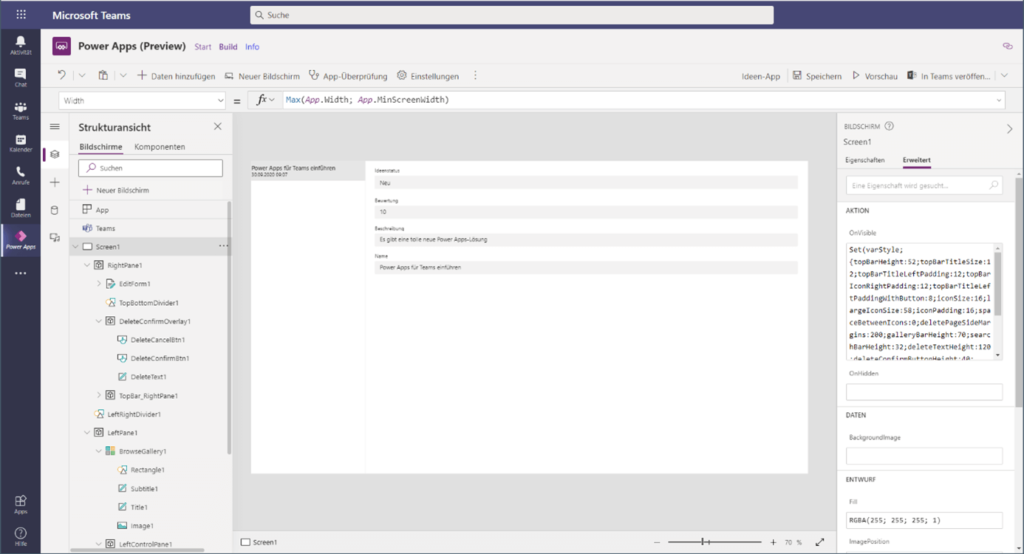Open Teams in the left sidebar
This screenshot has height=554, width=1024.
coord(20,110)
